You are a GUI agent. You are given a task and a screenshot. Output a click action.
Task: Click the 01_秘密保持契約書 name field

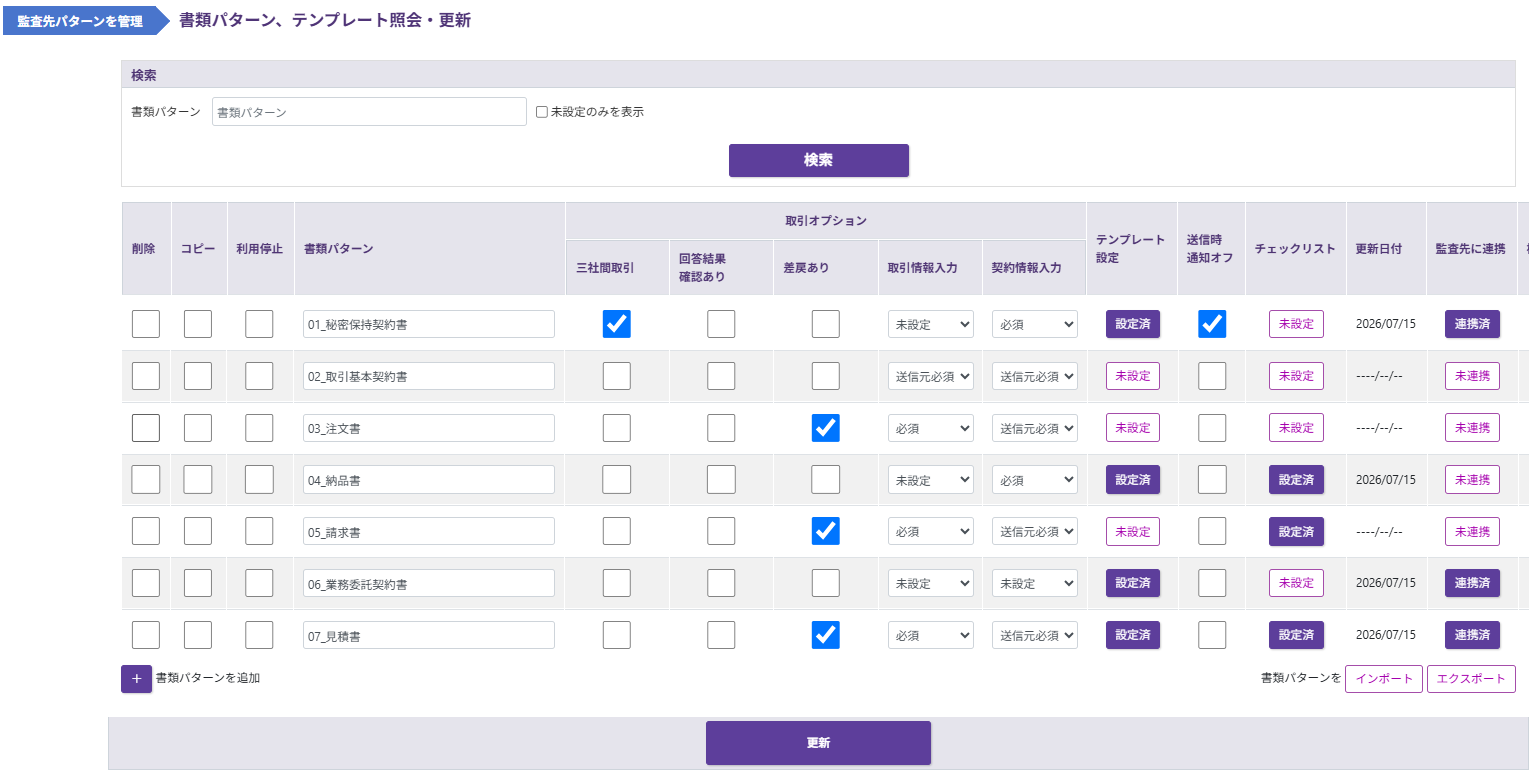(x=429, y=324)
